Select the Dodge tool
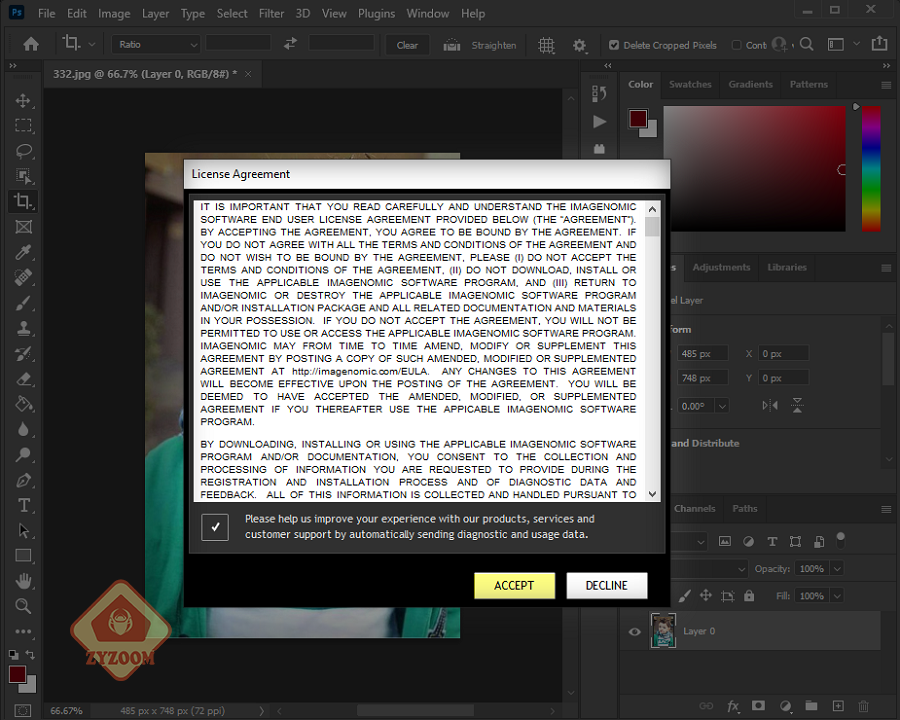 pyautogui.click(x=23, y=455)
